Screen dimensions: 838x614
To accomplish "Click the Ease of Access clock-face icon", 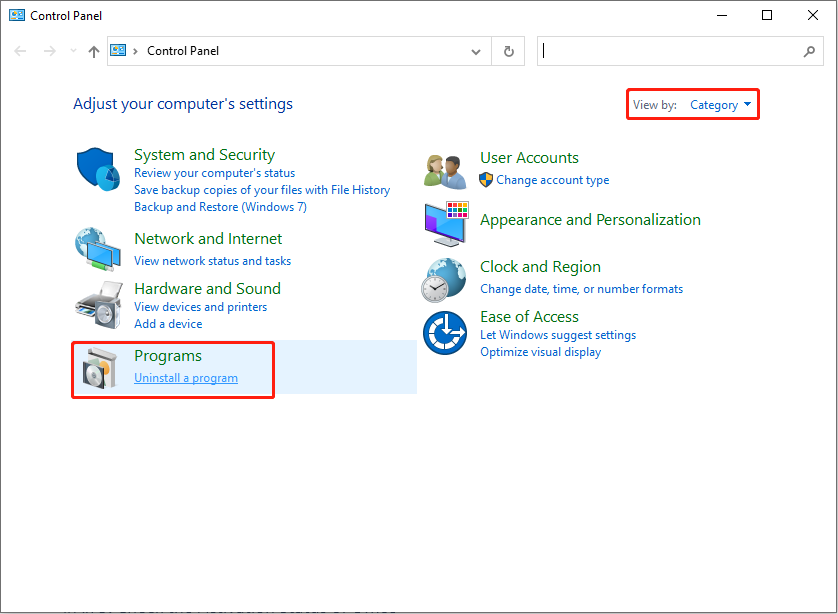I will (443, 332).
